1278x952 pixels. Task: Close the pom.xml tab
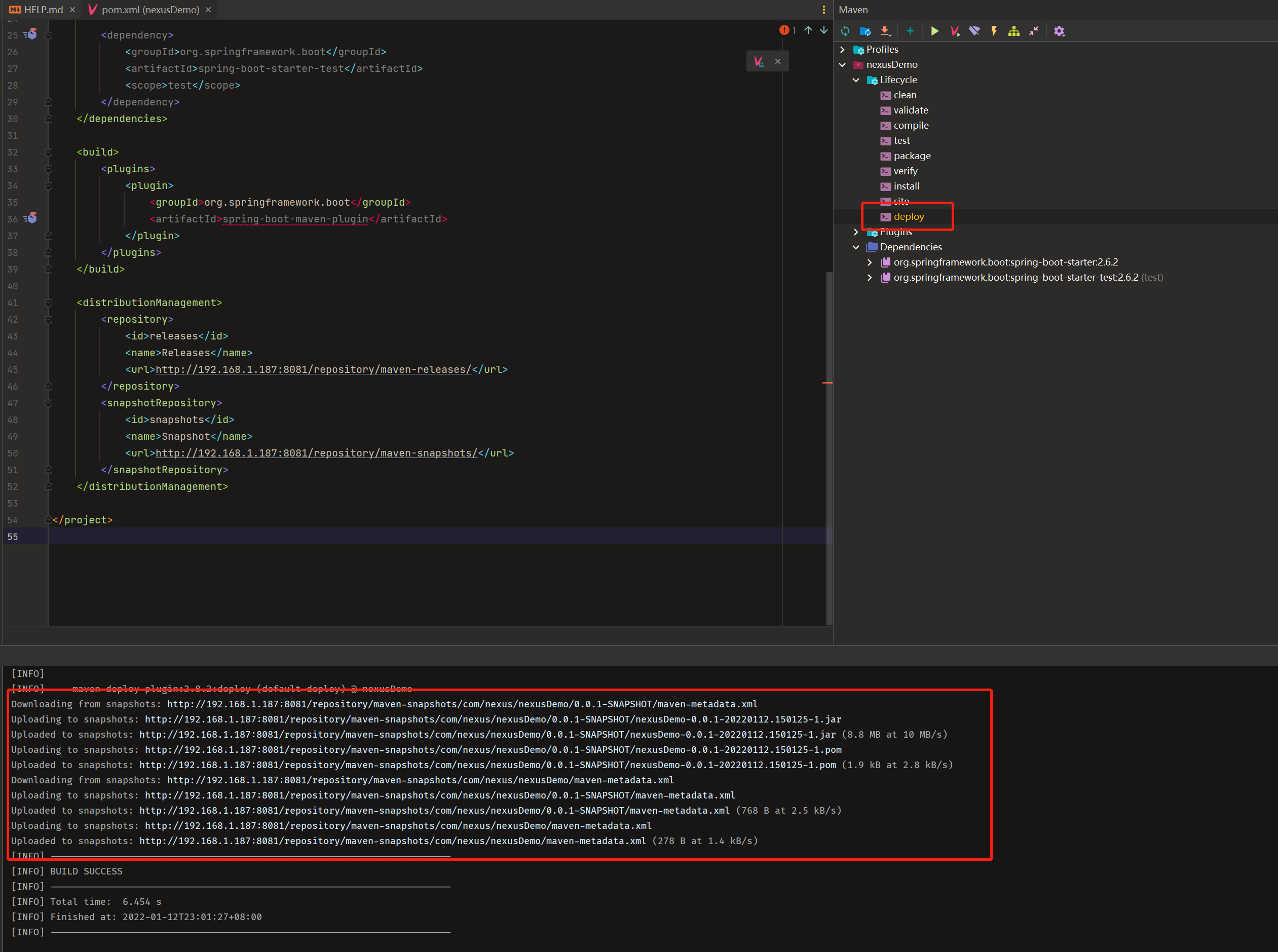click(x=208, y=10)
